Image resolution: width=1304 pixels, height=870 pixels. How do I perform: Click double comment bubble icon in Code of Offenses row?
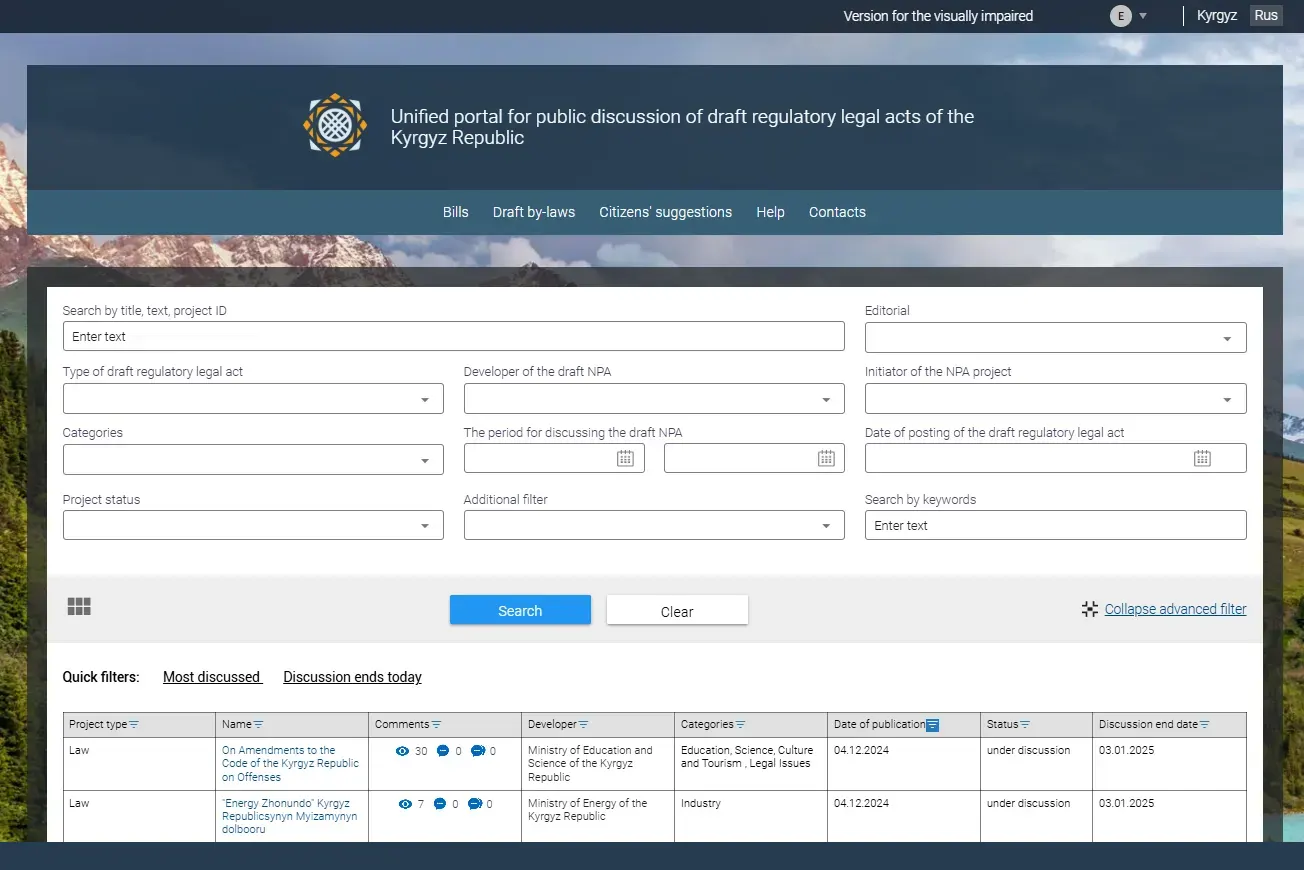coord(478,751)
